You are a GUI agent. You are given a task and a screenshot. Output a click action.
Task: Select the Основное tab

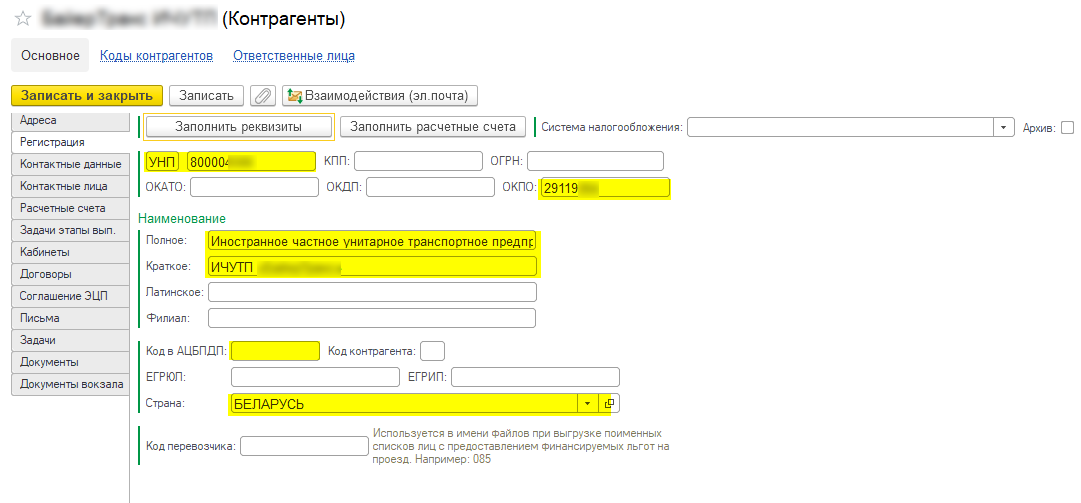(x=50, y=56)
